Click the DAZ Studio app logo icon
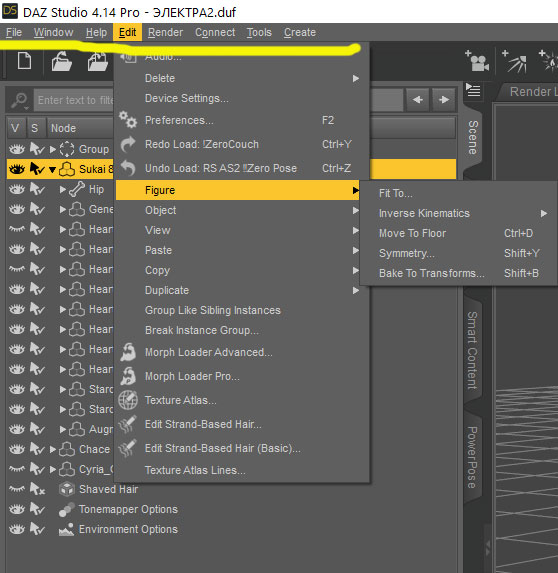This screenshot has width=558, height=573. (10, 11)
